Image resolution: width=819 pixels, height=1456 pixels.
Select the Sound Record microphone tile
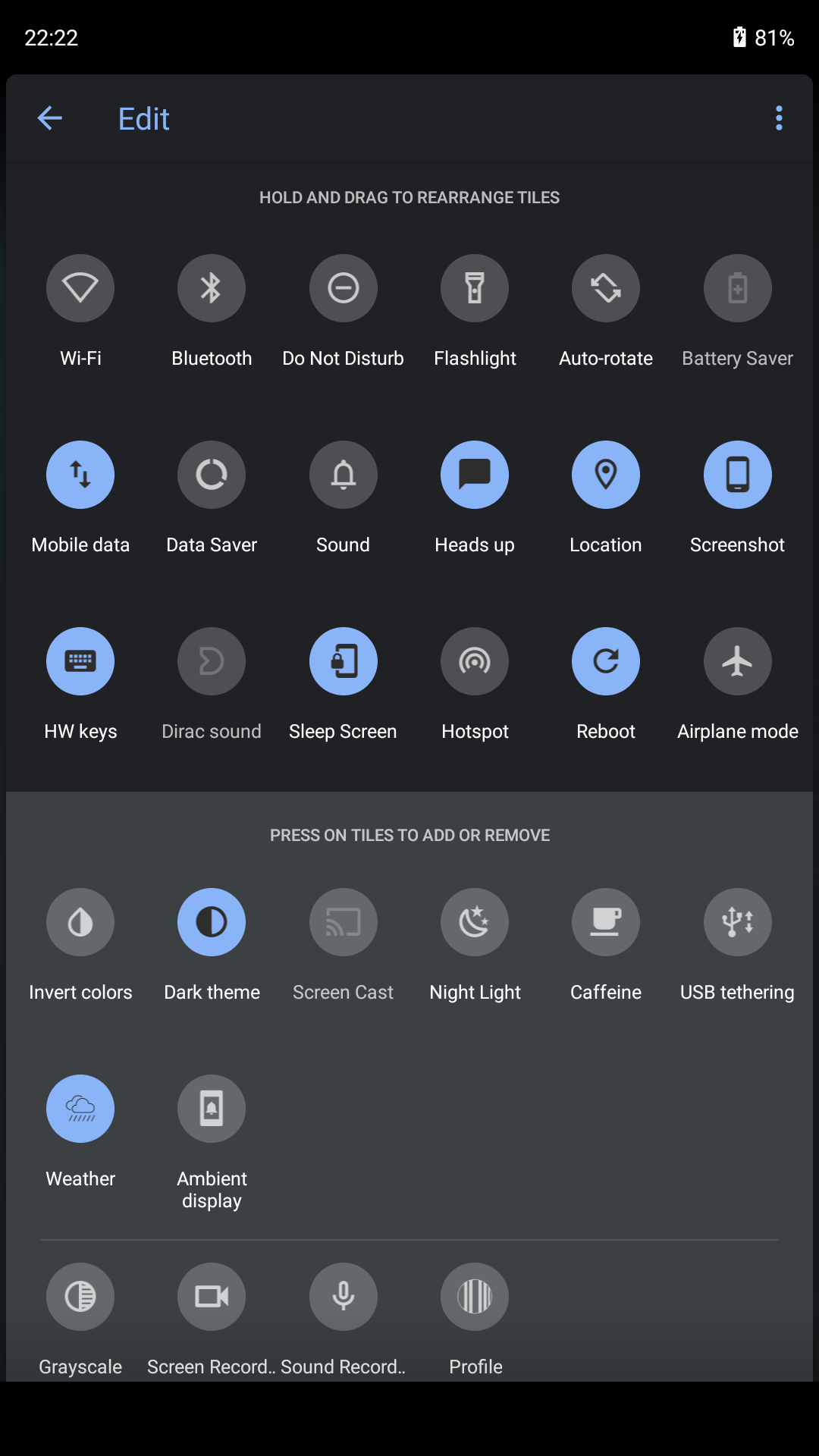pyautogui.click(x=344, y=1297)
